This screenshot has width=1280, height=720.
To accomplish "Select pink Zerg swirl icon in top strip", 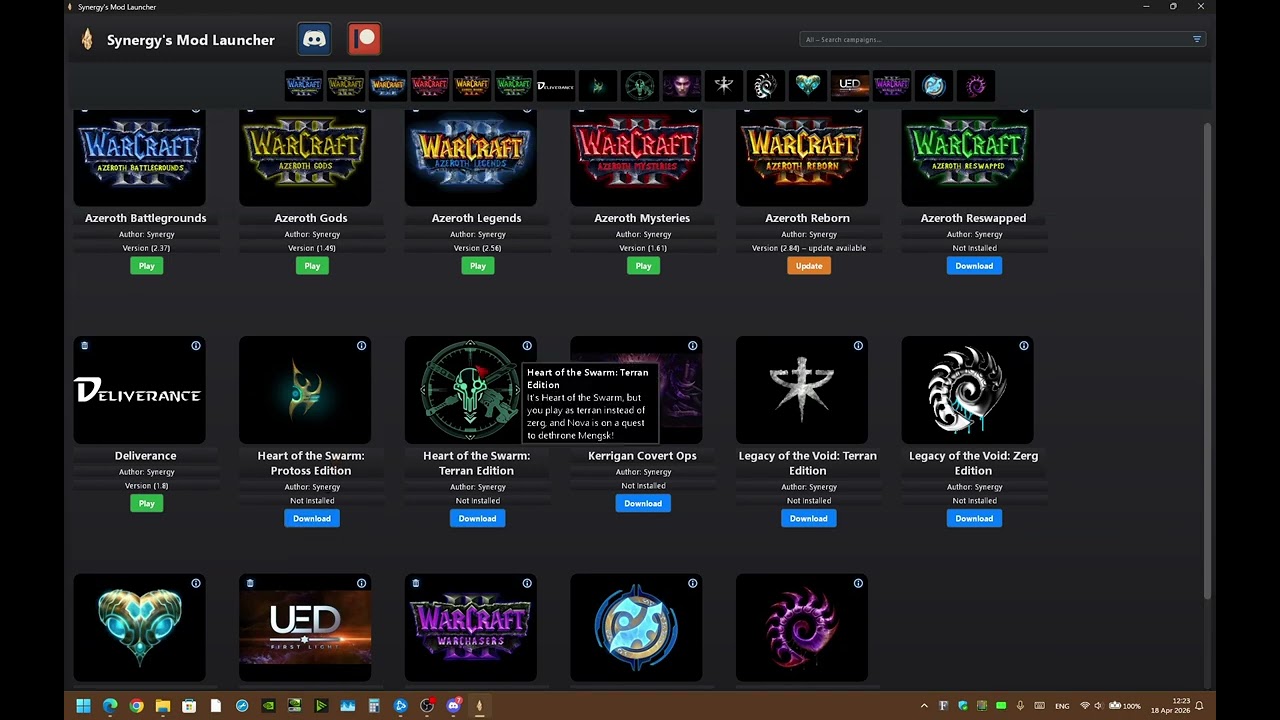I will tap(975, 85).
